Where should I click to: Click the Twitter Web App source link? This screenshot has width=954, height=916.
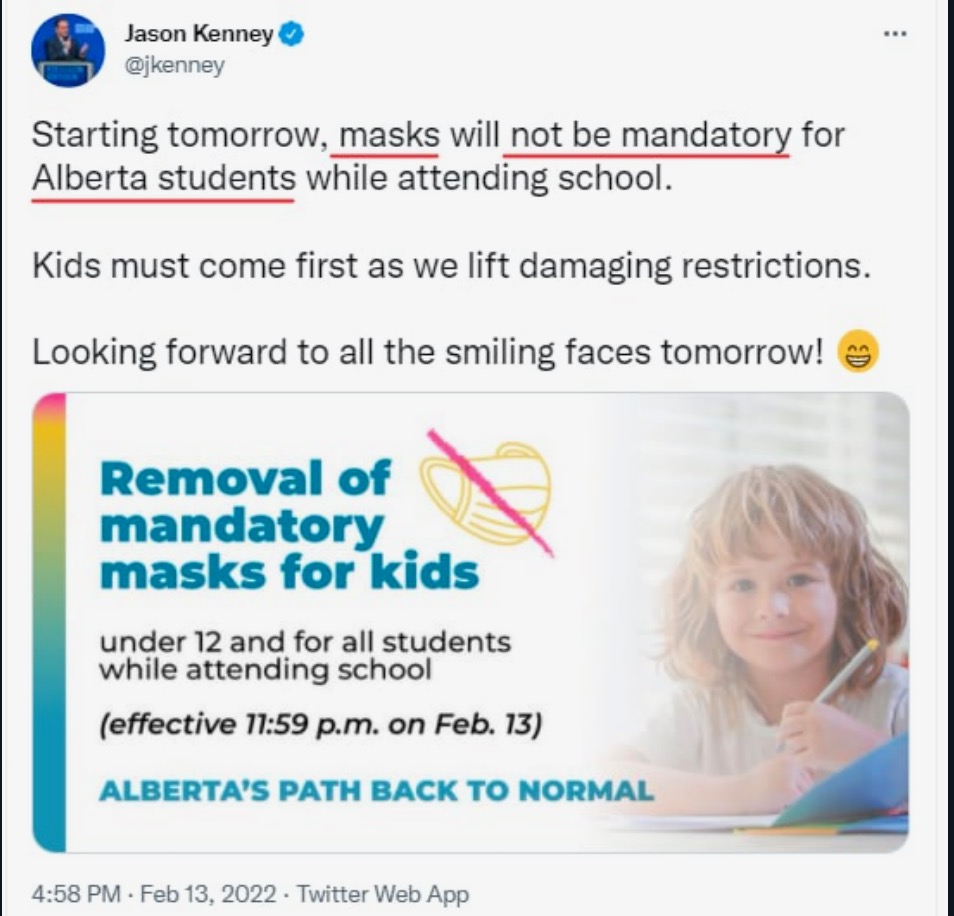[x=383, y=894]
